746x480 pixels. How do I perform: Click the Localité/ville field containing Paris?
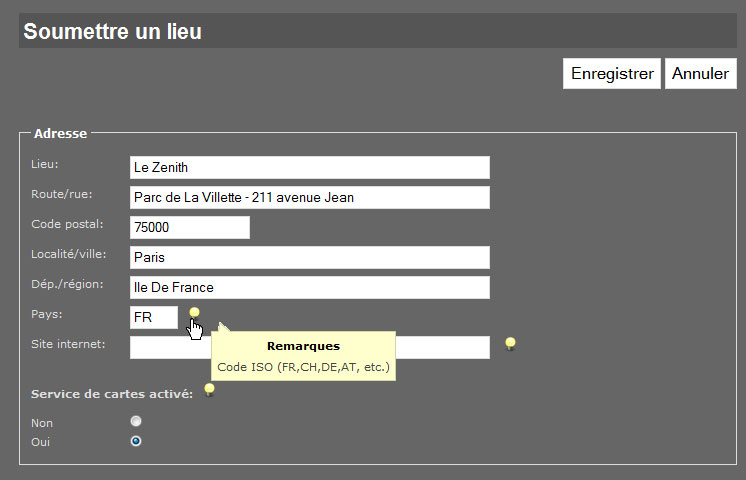310,257
